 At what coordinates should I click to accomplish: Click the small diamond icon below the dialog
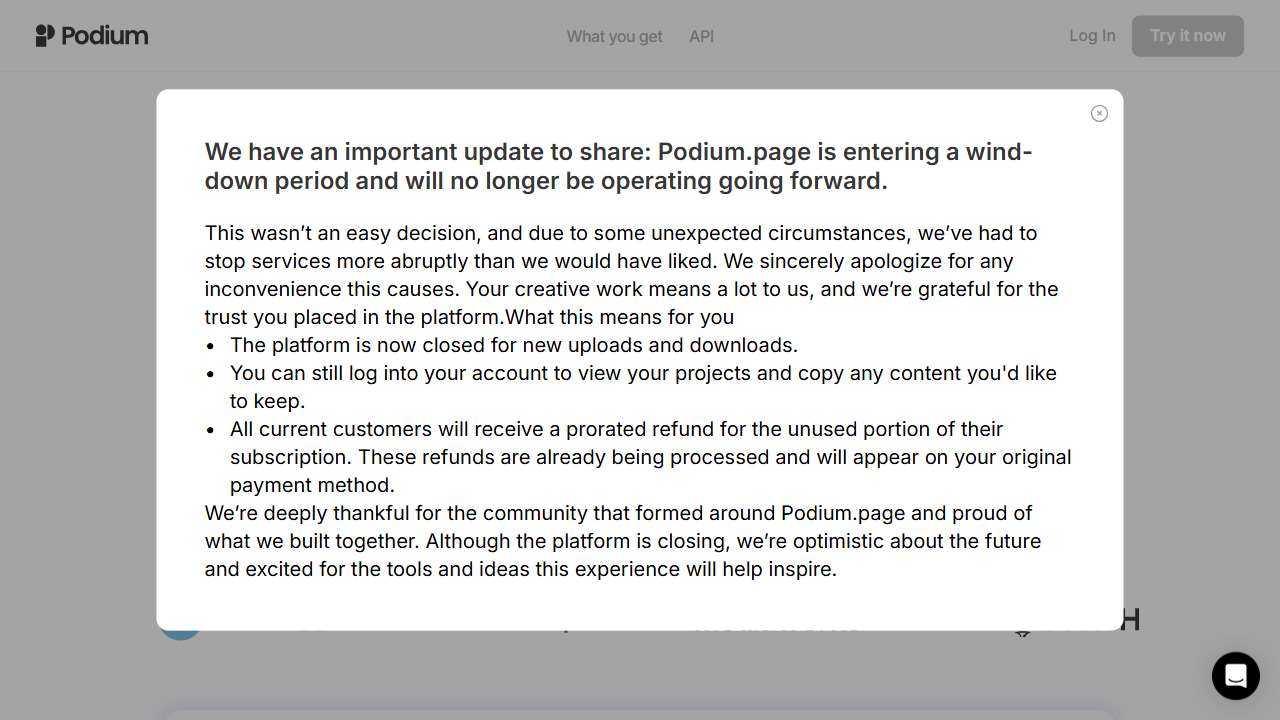1022,633
